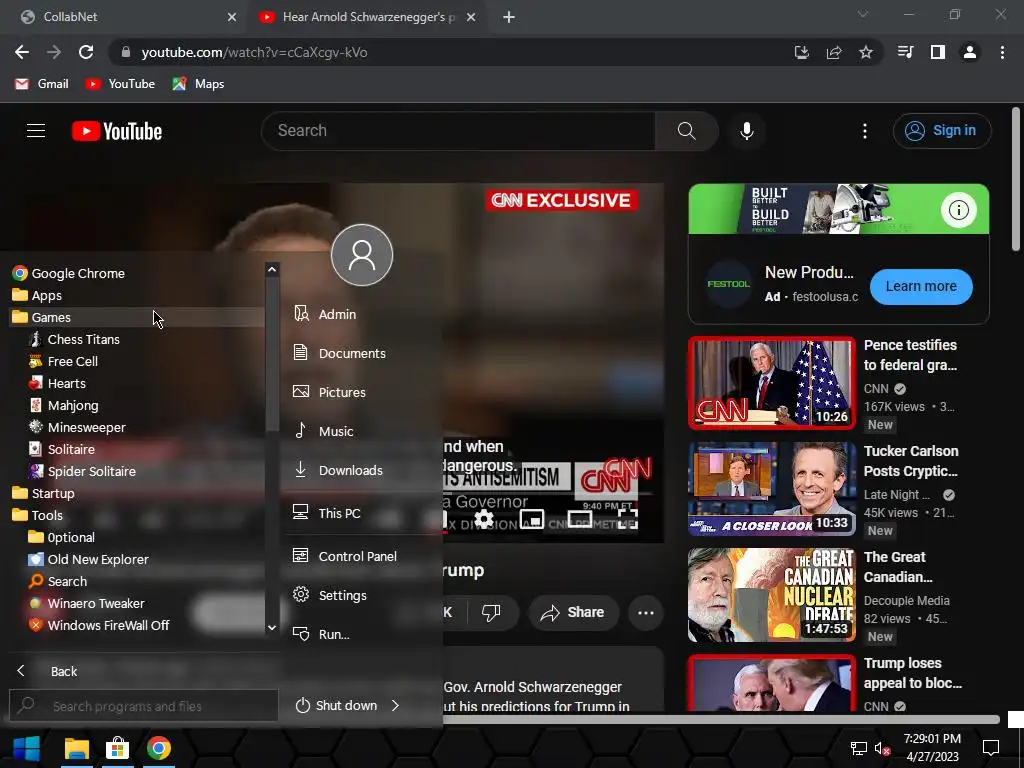
Task: Open Chrome side panel icon
Action: click(x=938, y=52)
